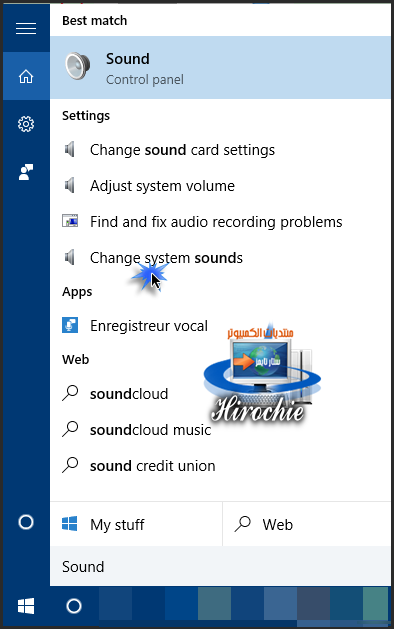Image resolution: width=394 pixels, height=629 pixels.
Task: Click the Cortana circle on the taskbar
Action: coord(74,606)
